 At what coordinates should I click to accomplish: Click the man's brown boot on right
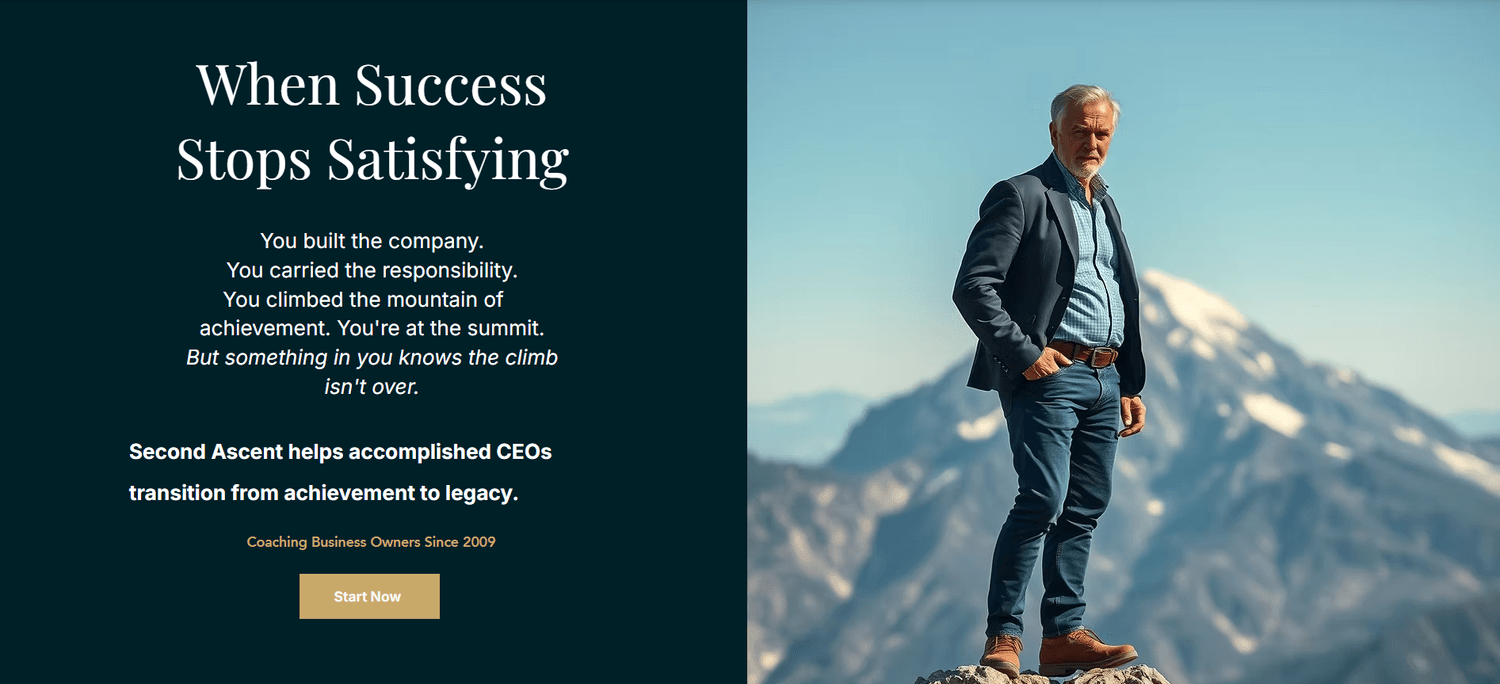(1085, 651)
